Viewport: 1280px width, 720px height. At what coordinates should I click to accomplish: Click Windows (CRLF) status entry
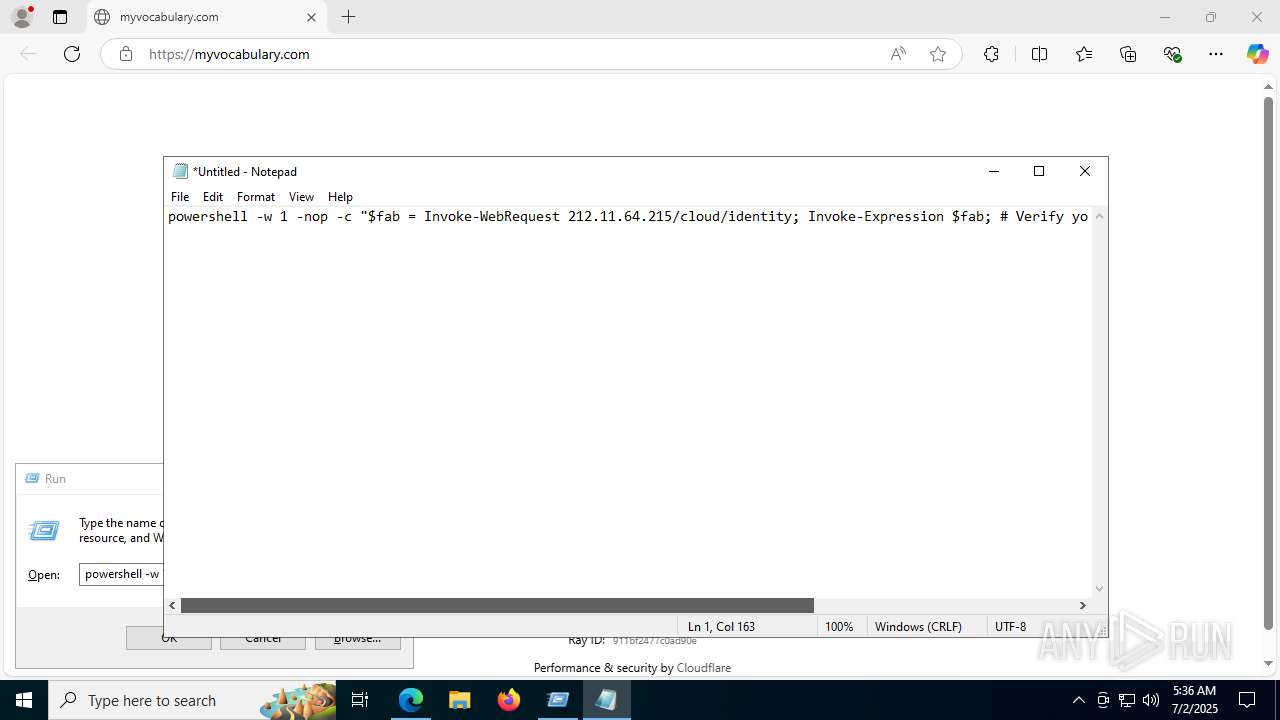pyautogui.click(x=918, y=626)
